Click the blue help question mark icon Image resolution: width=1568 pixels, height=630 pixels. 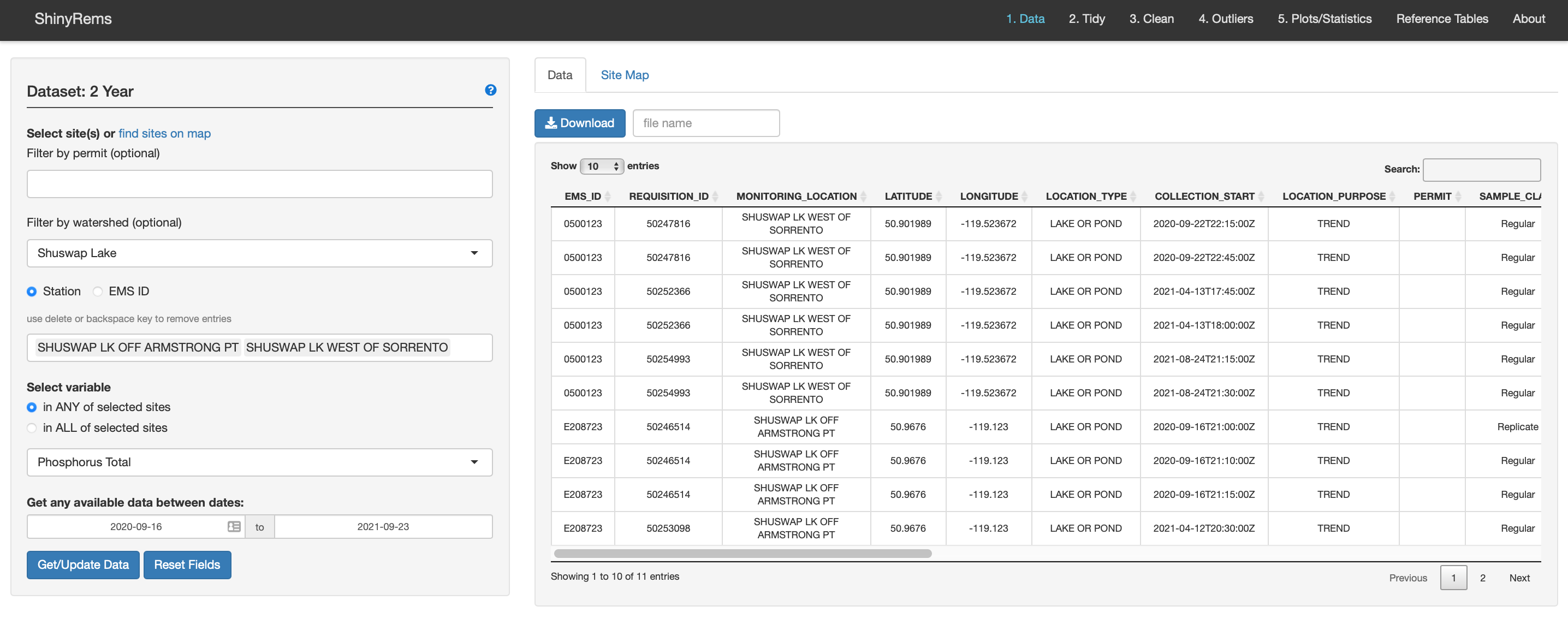[x=490, y=90]
